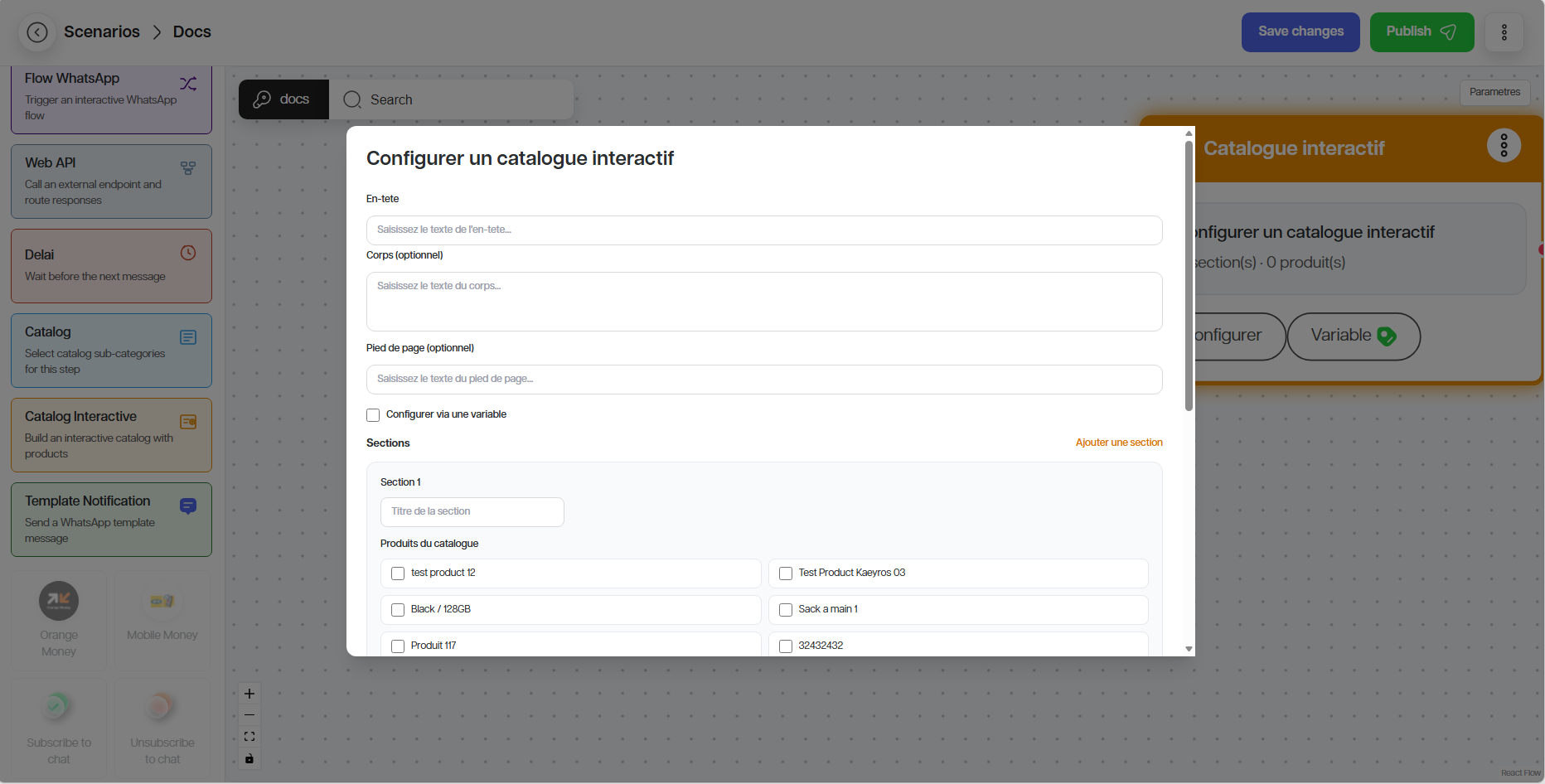Image resolution: width=1545 pixels, height=784 pixels.
Task: Click the back arrow icon beside Scenarios
Action: point(37,32)
